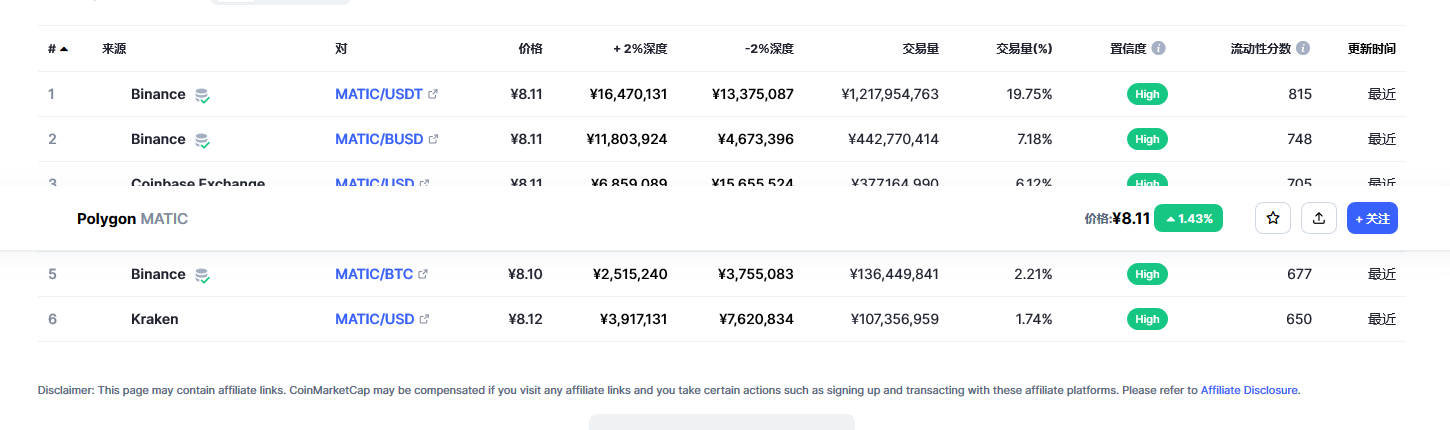The height and width of the screenshot is (430, 1450).
Task: Open the Kraken exchange source
Action: tap(154, 320)
